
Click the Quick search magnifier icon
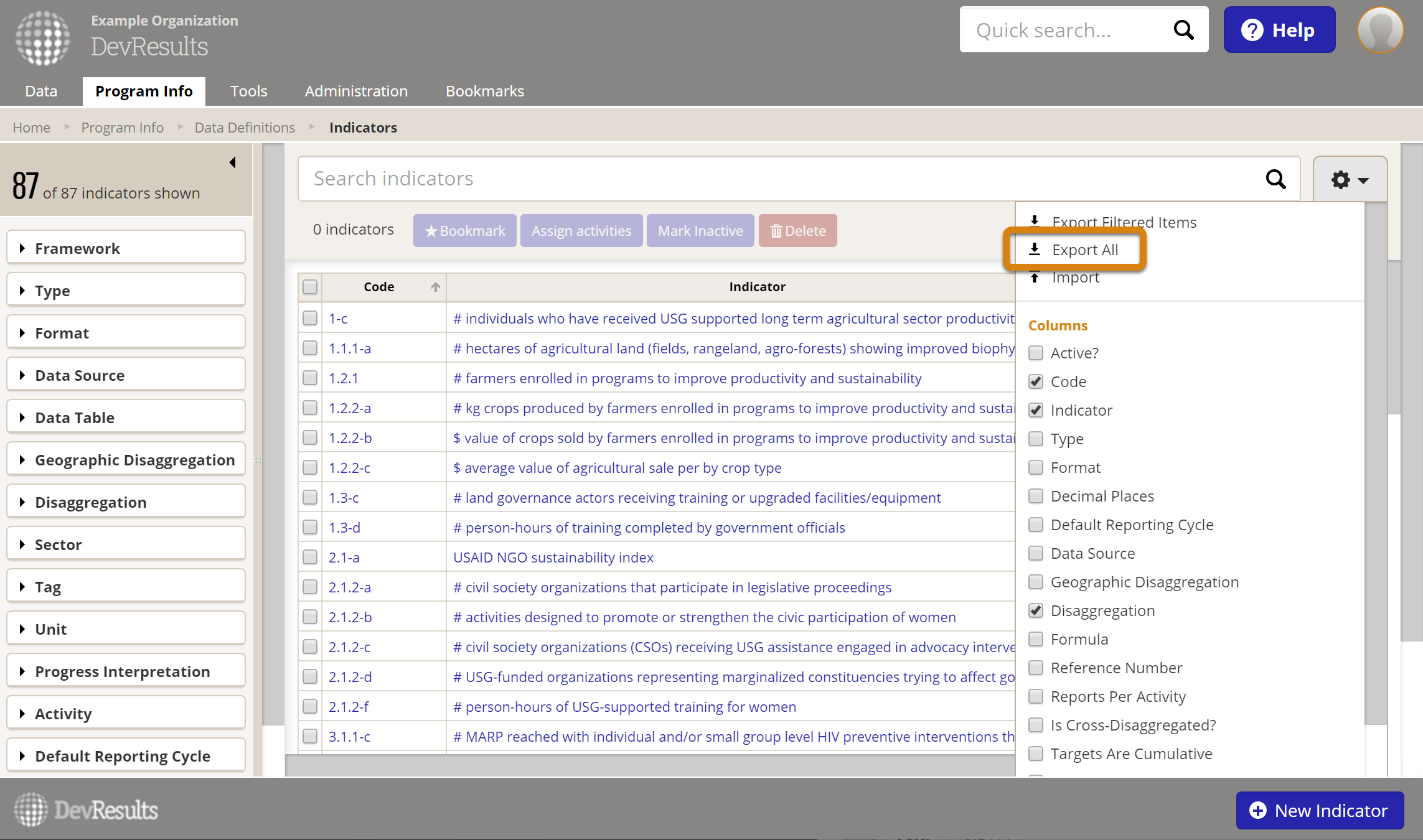tap(1183, 30)
